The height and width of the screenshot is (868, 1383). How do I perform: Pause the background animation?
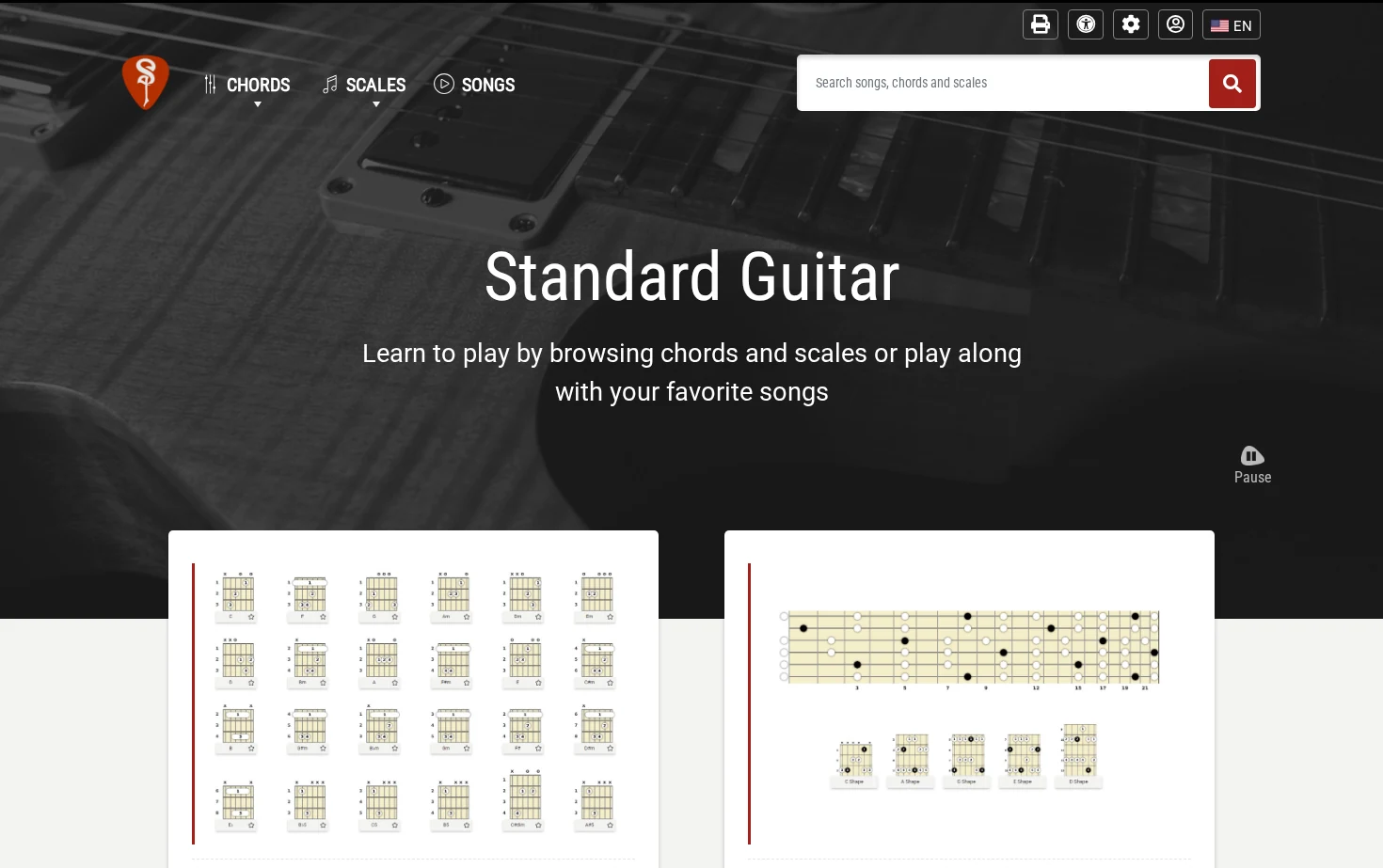pyautogui.click(x=1252, y=466)
